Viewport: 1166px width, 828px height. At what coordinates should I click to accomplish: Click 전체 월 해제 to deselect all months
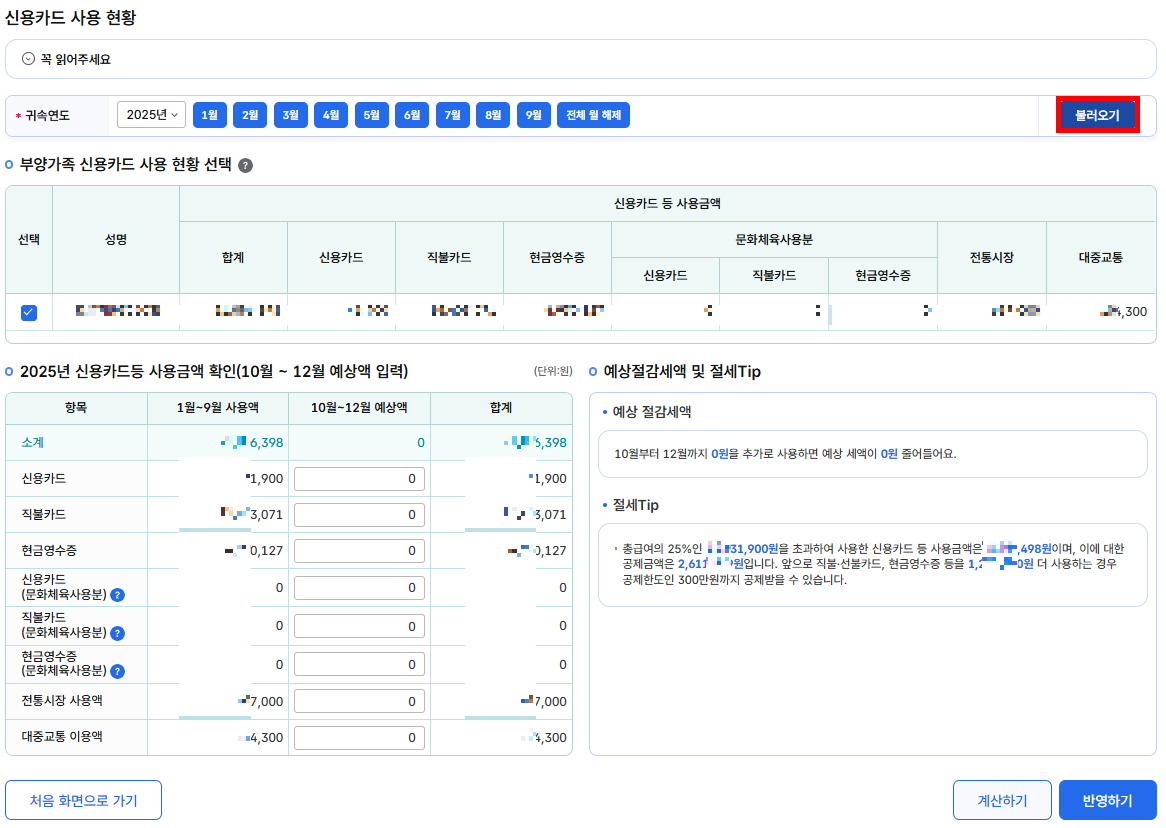594,114
